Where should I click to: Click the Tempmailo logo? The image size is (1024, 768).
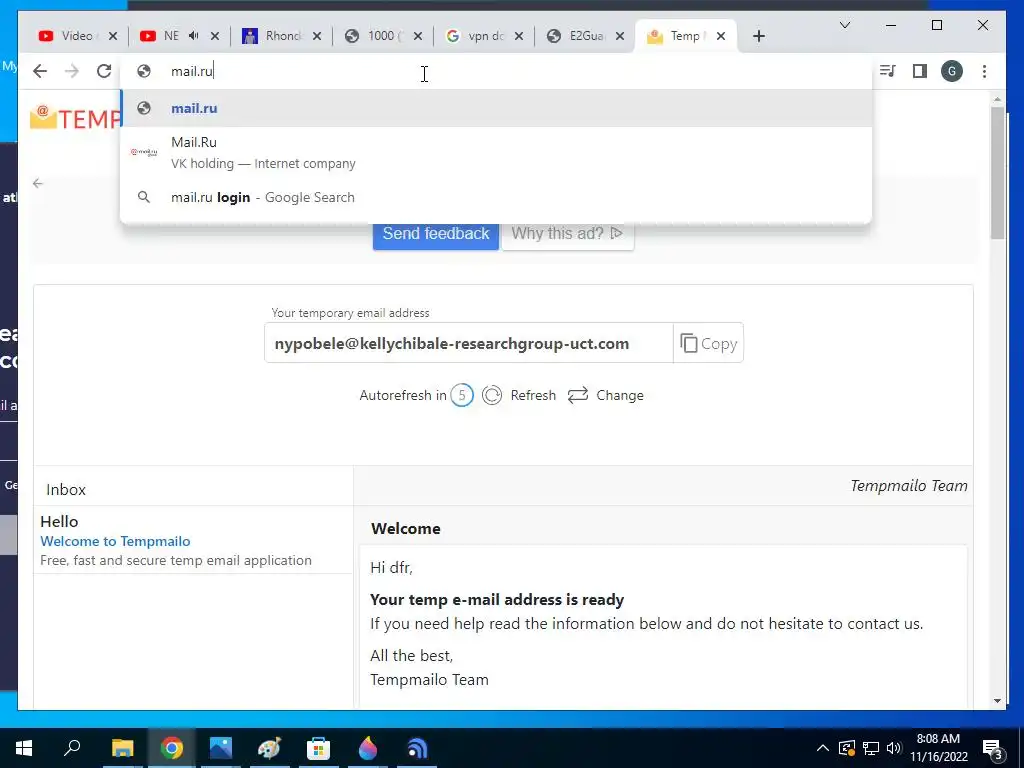75,118
